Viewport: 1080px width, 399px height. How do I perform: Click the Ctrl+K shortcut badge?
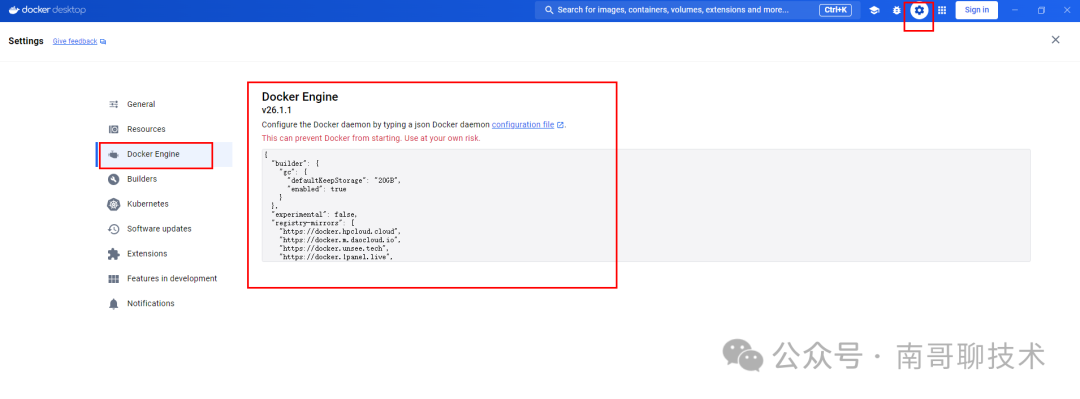tap(835, 10)
